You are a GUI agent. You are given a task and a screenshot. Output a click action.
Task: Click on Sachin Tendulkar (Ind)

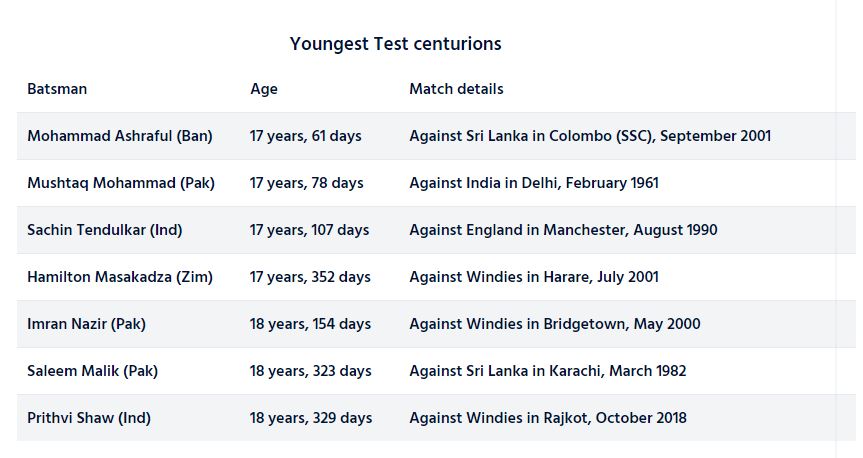click(x=105, y=230)
